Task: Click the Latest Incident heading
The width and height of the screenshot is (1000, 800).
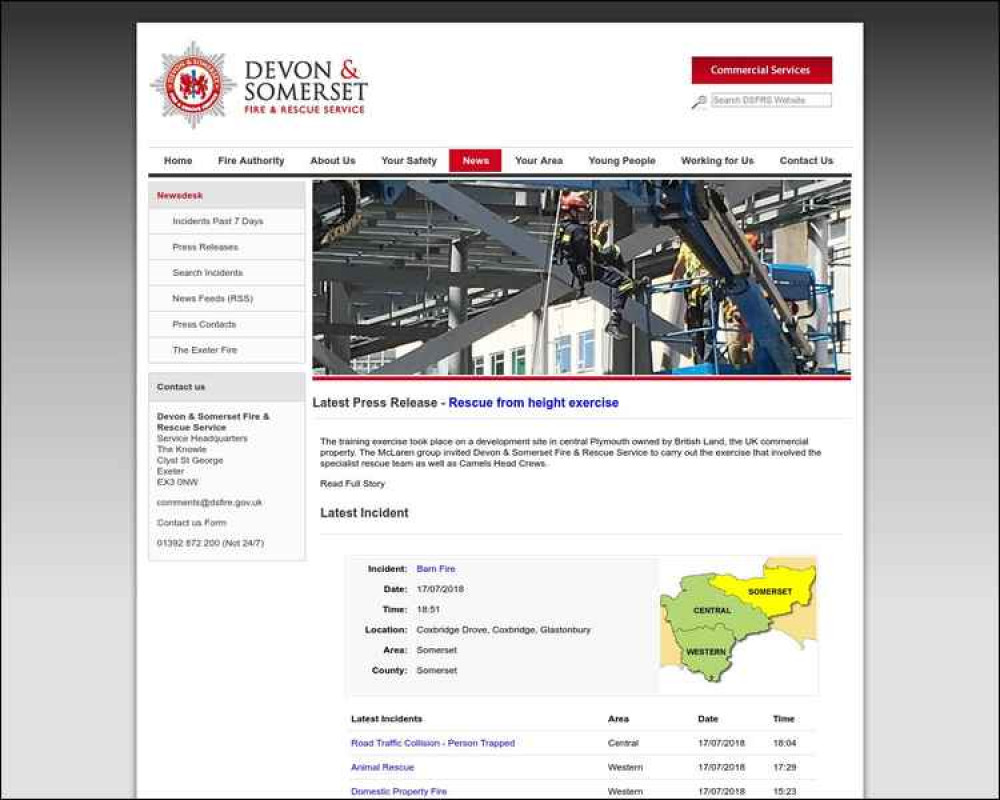Action: [364, 513]
